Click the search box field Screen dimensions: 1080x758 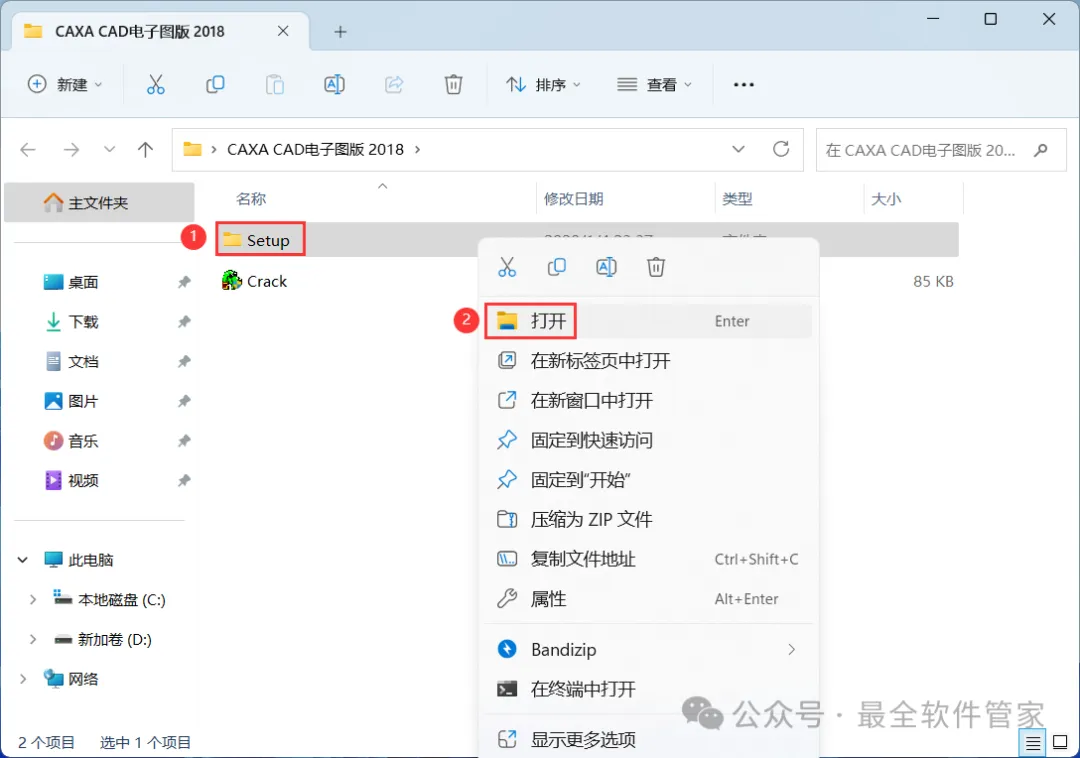pyautogui.click(x=941, y=149)
